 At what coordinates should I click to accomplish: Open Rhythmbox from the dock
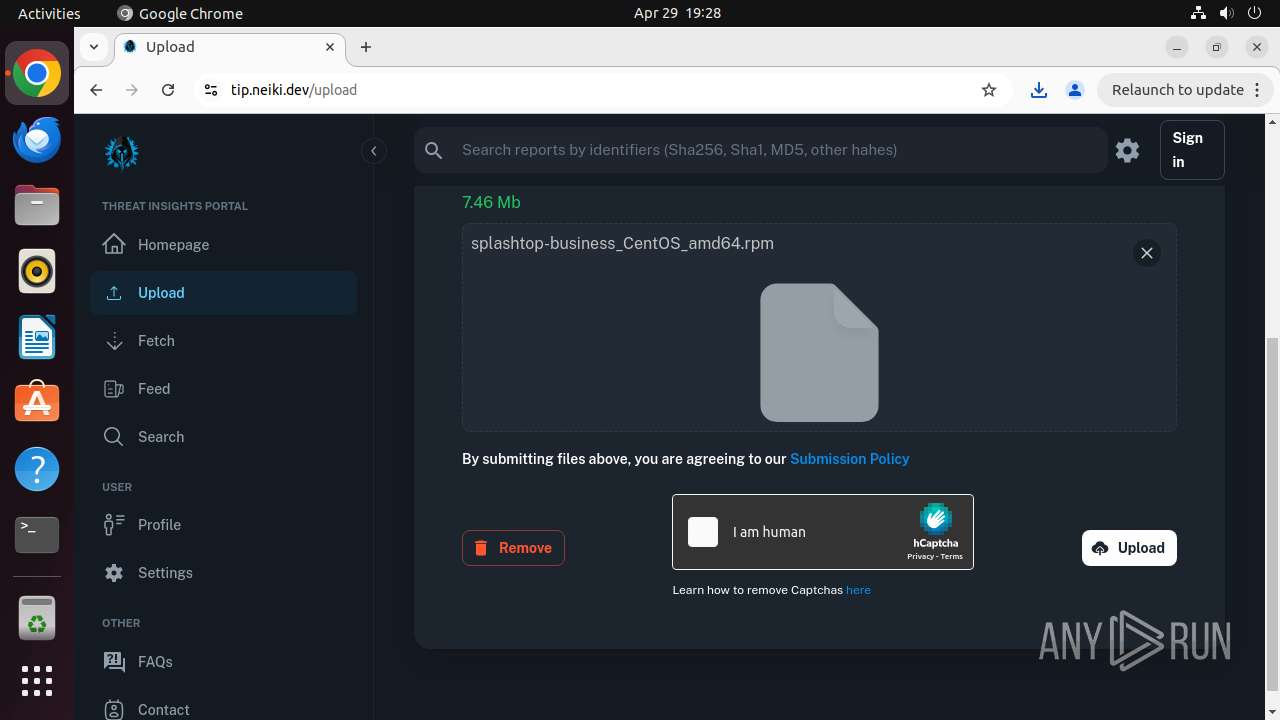point(37,271)
